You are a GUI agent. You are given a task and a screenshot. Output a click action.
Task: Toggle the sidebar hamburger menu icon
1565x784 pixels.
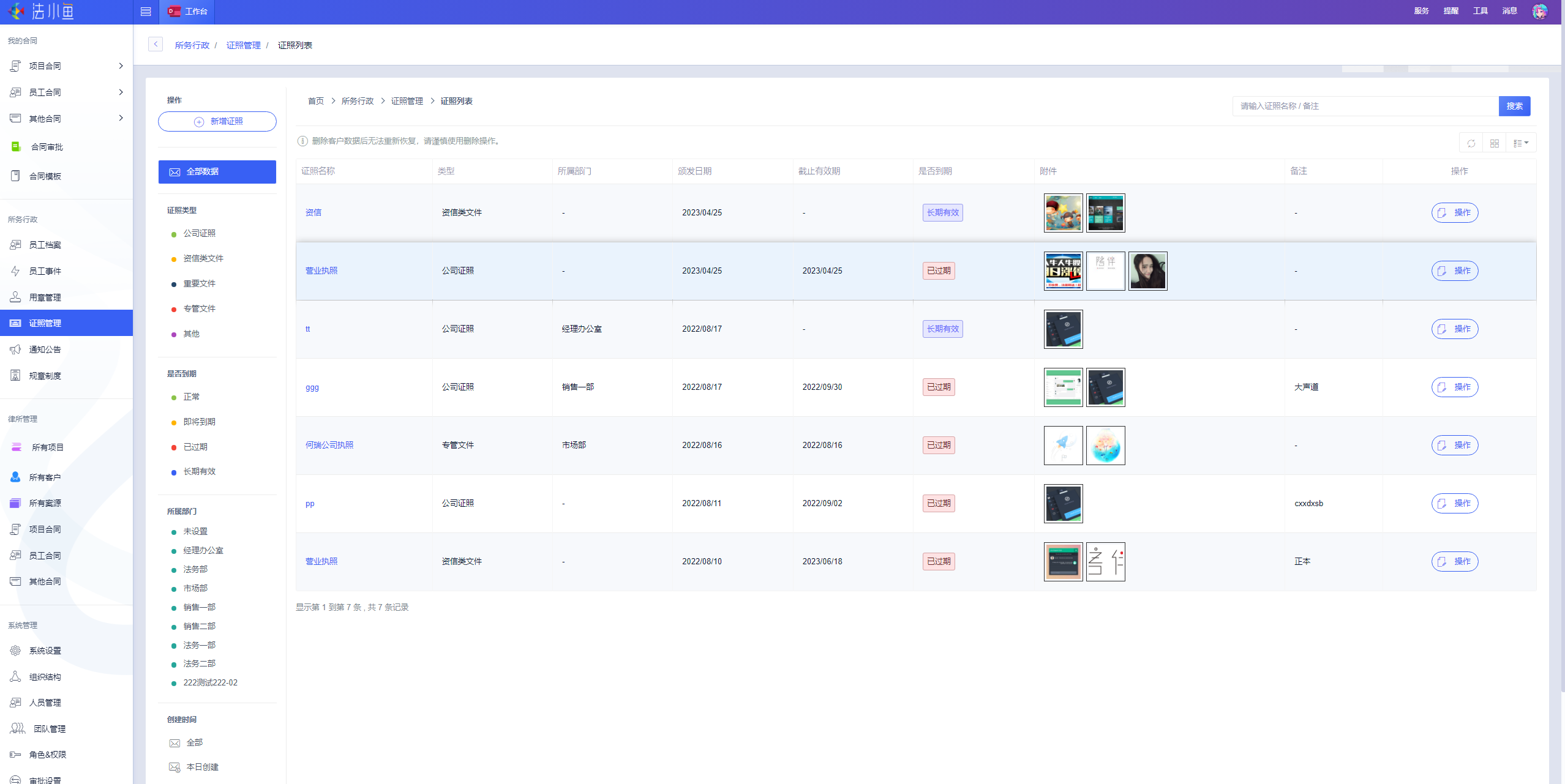(x=146, y=11)
